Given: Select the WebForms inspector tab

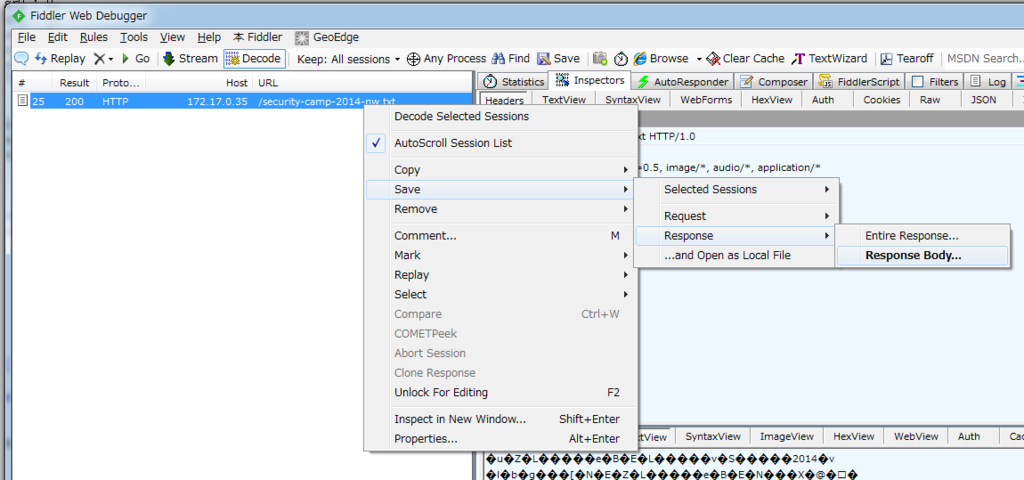Looking at the screenshot, I should pyautogui.click(x=704, y=100).
